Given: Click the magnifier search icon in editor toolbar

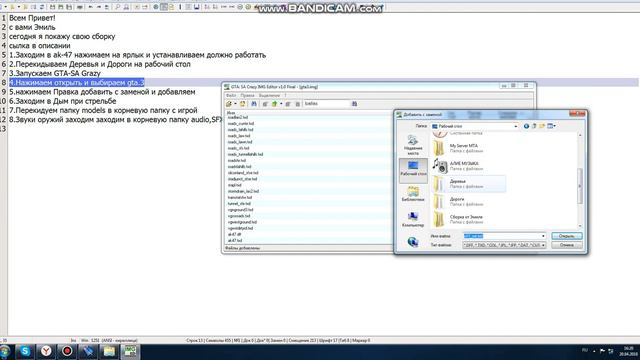Looking at the screenshot, I should (118, 7).
